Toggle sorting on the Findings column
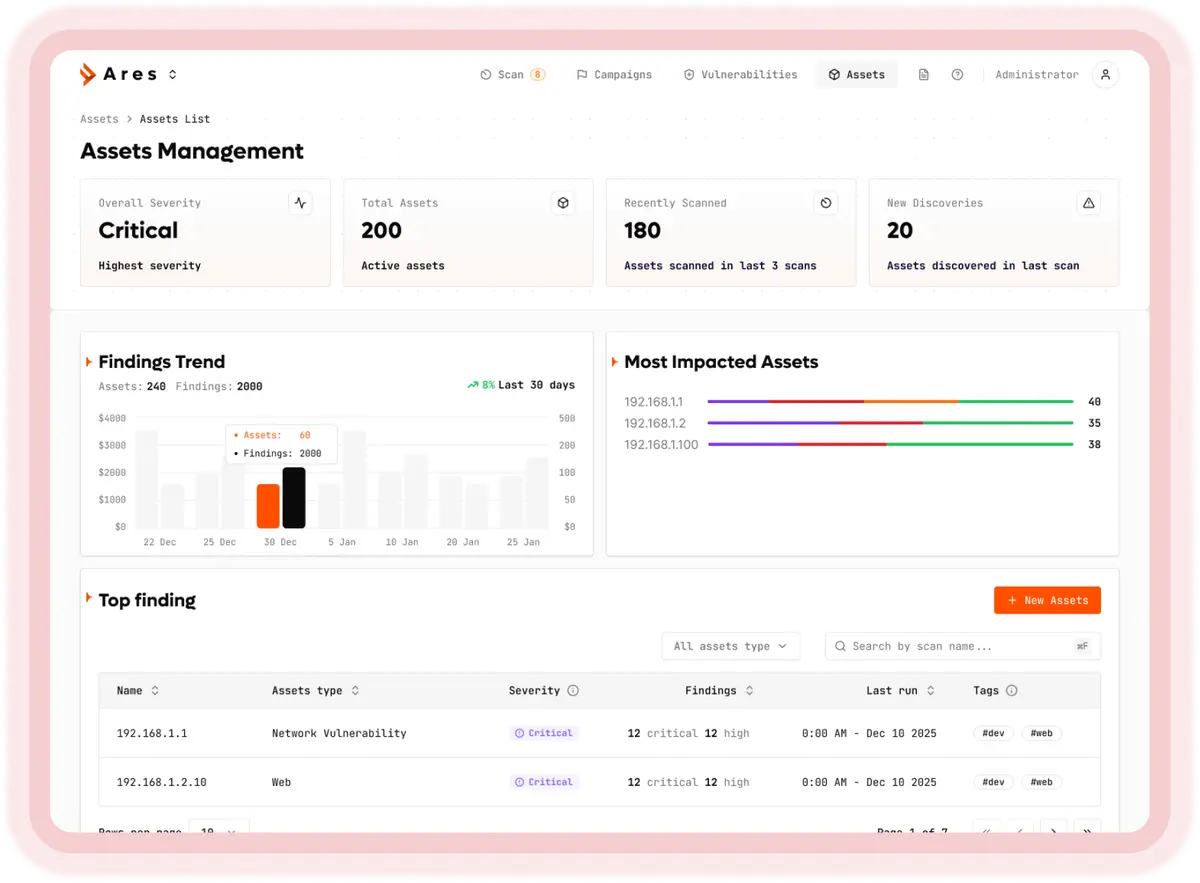This screenshot has width=1200, height=883. click(747, 690)
